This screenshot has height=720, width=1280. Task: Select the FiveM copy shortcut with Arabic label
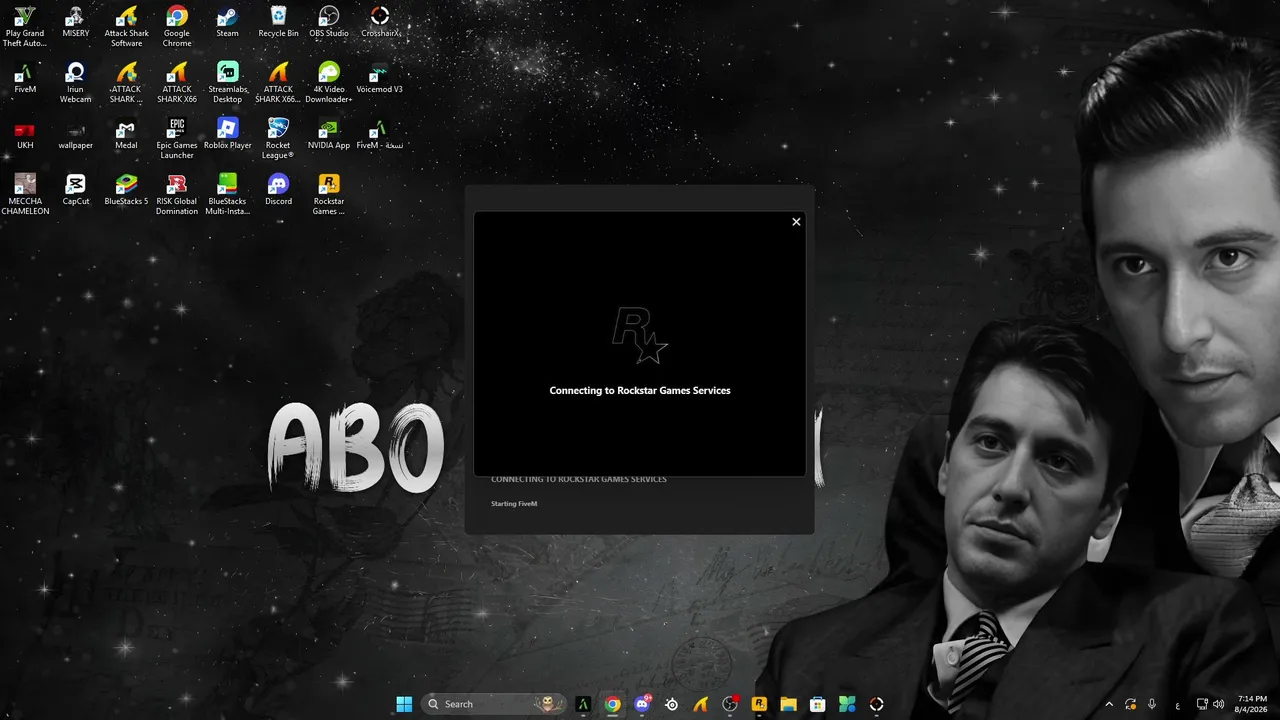[380, 134]
